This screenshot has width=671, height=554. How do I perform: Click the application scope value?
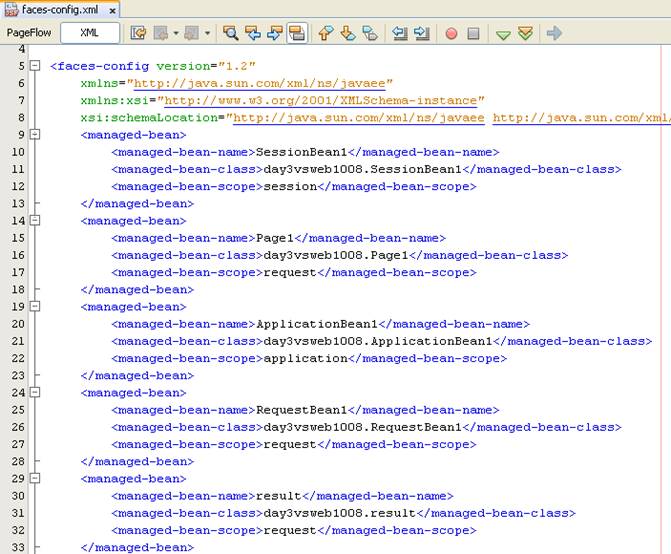306,358
